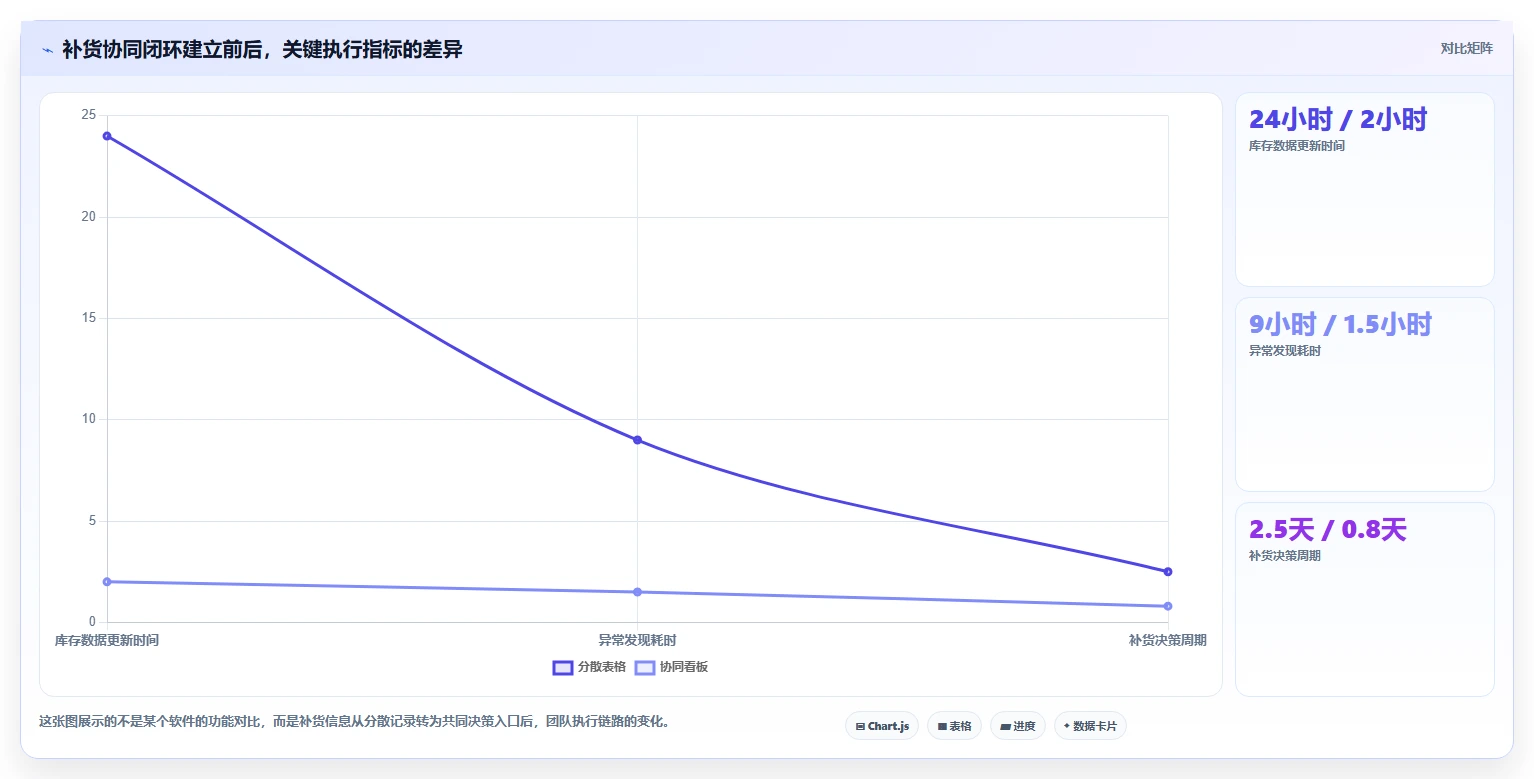This screenshot has width=1534, height=779.
Task: Click the y-axis value 15
Action: (x=88, y=318)
